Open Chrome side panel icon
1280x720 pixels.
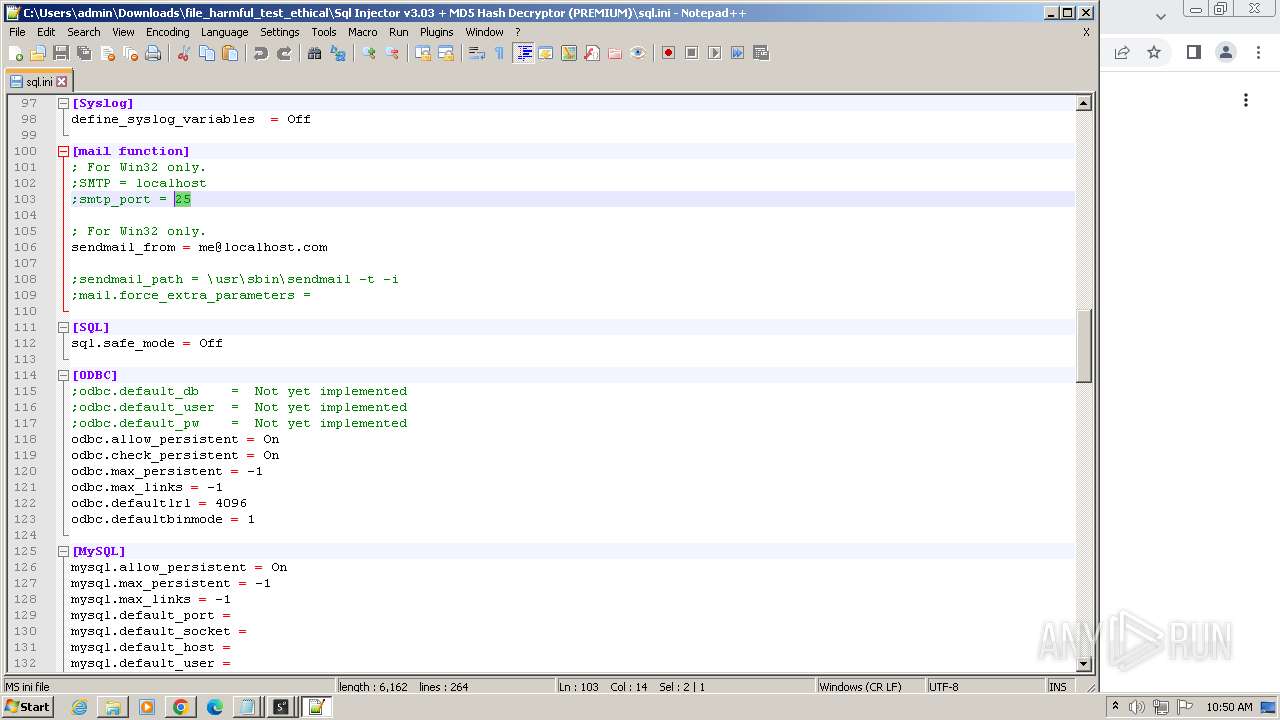click(1193, 52)
